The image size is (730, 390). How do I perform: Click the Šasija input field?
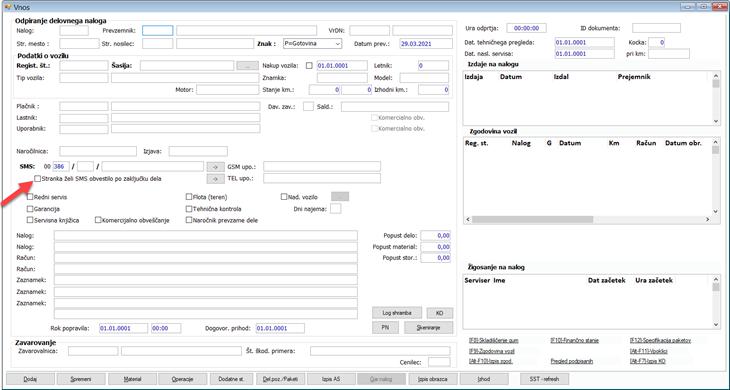[187, 66]
